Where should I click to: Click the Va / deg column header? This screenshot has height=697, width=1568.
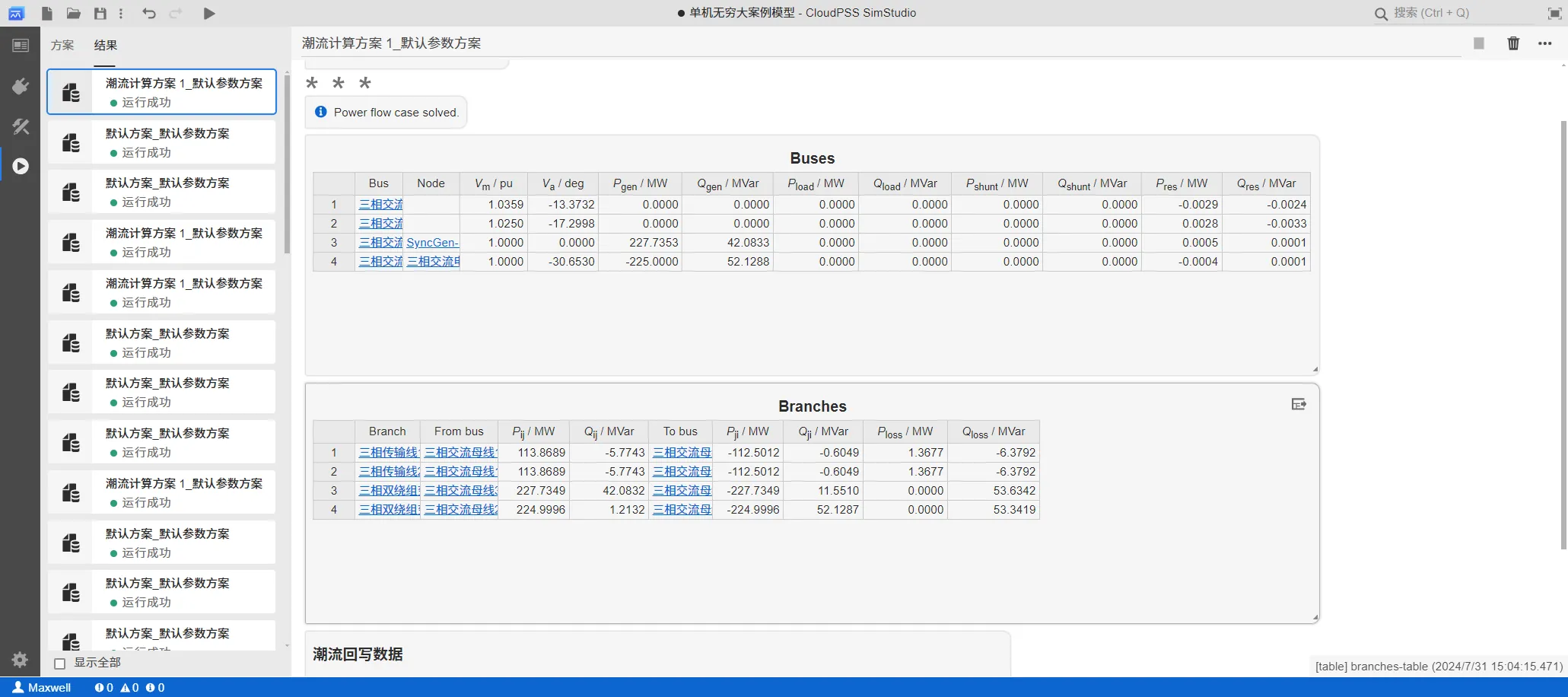coord(563,183)
